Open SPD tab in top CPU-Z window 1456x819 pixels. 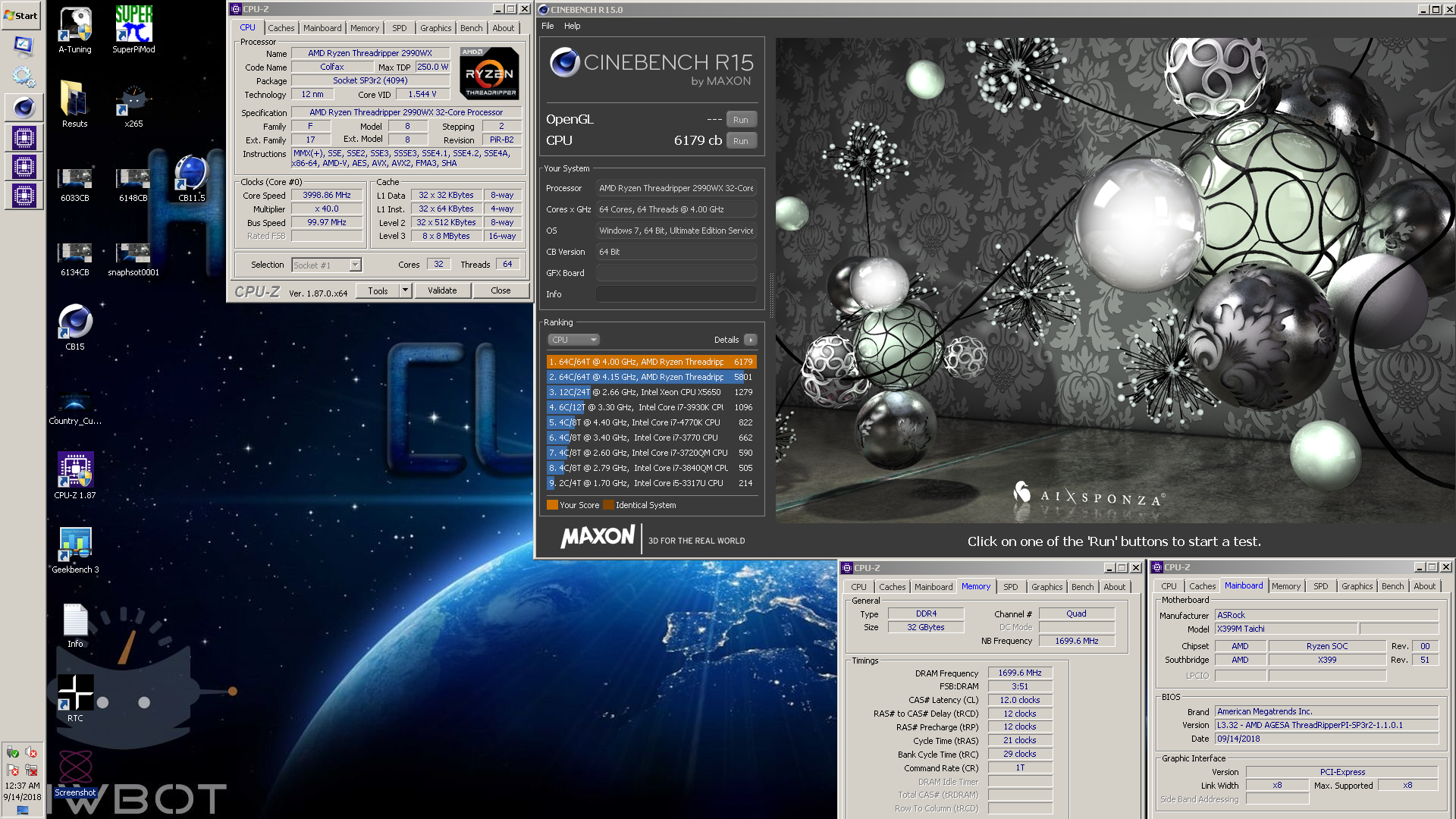(x=400, y=28)
